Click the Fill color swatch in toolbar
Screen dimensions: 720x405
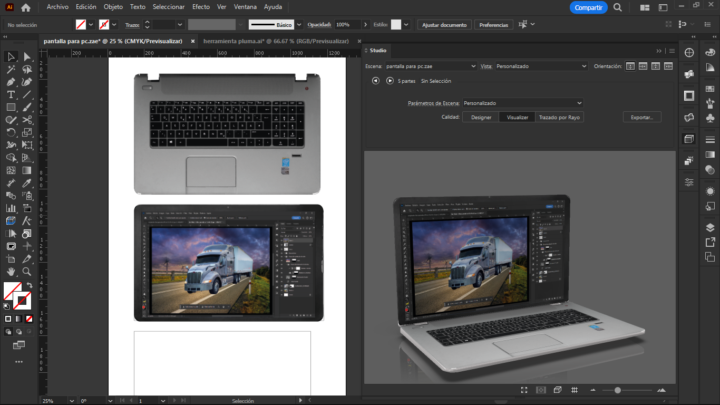pyautogui.click(x=12, y=291)
